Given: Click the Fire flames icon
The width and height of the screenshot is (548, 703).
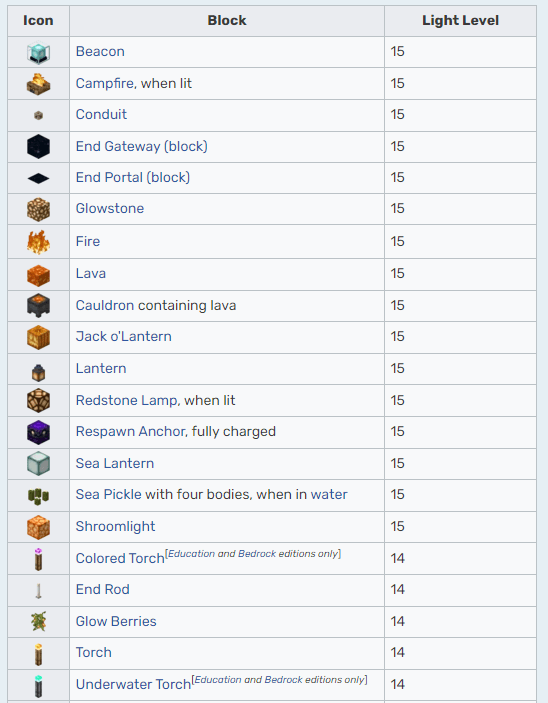Looking at the screenshot, I should coord(38,242).
